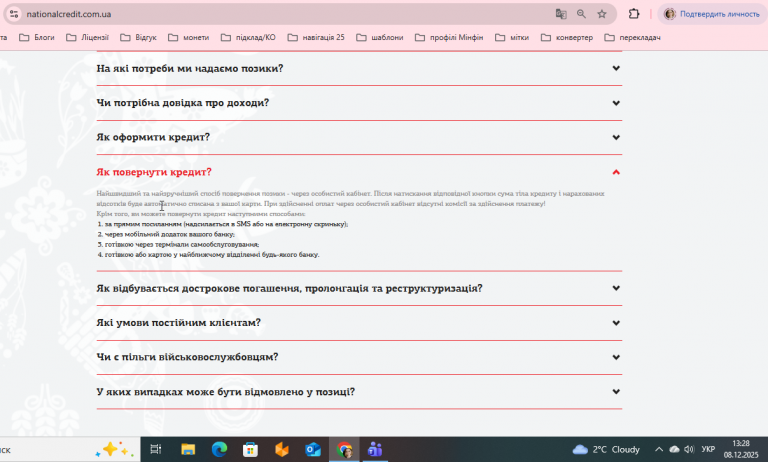This screenshot has width=768, height=462.
Task: Click the question На які потреби ми надаємо позики?
Action: click(x=190, y=68)
